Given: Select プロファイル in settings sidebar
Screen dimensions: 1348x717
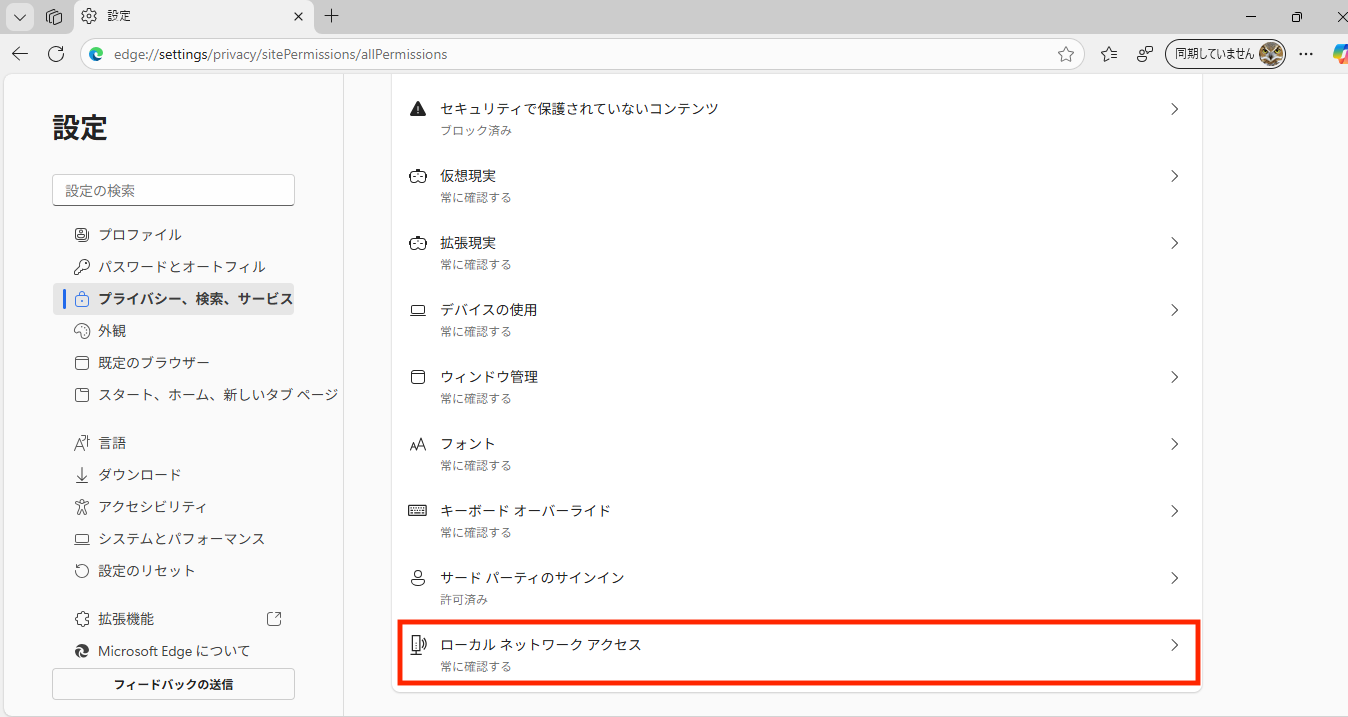Looking at the screenshot, I should [x=139, y=235].
